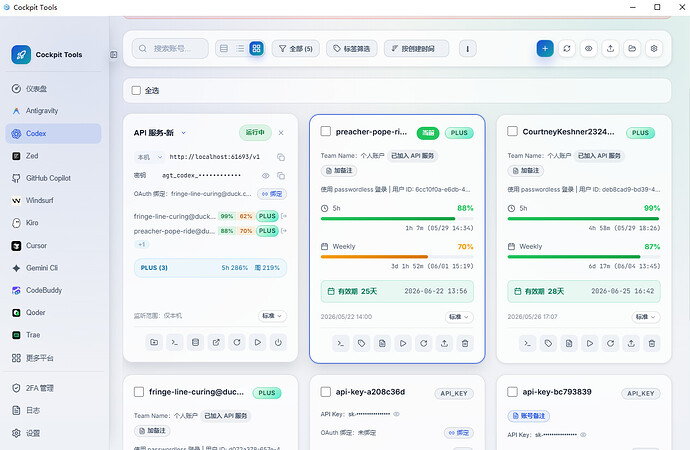The image size is (690, 450).
Task: Expand the +1 more accounts badge
Action: point(142,244)
